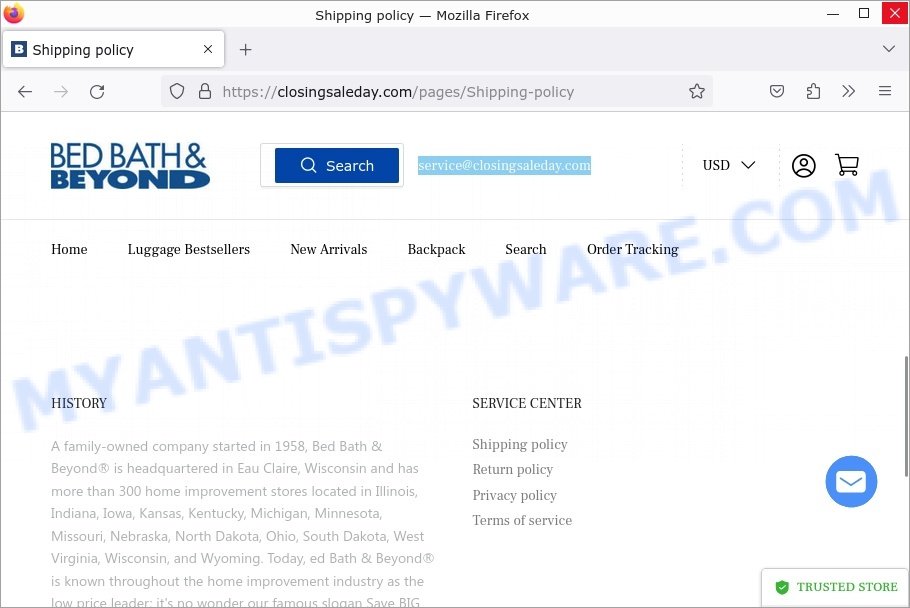Open the Extensions puzzle icon
Image resolution: width=910 pixels, height=608 pixels.
813,91
